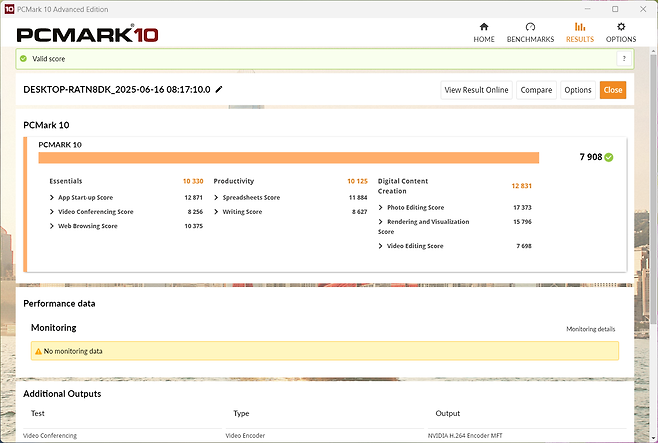Open the Monitoring details link
The width and height of the screenshot is (658, 443).
[590, 329]
